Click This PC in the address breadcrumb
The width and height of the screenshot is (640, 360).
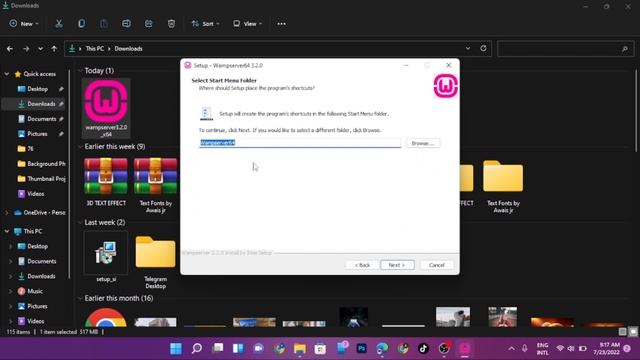pyautogui.click(x=95, y=49)
